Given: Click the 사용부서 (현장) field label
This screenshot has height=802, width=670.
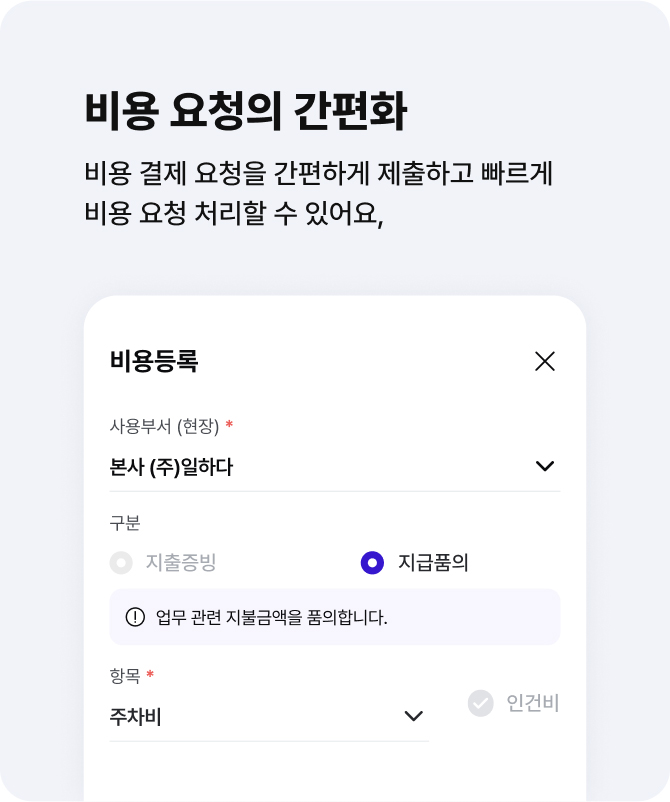Looking at the screenshot, I should tap(164, 426).
